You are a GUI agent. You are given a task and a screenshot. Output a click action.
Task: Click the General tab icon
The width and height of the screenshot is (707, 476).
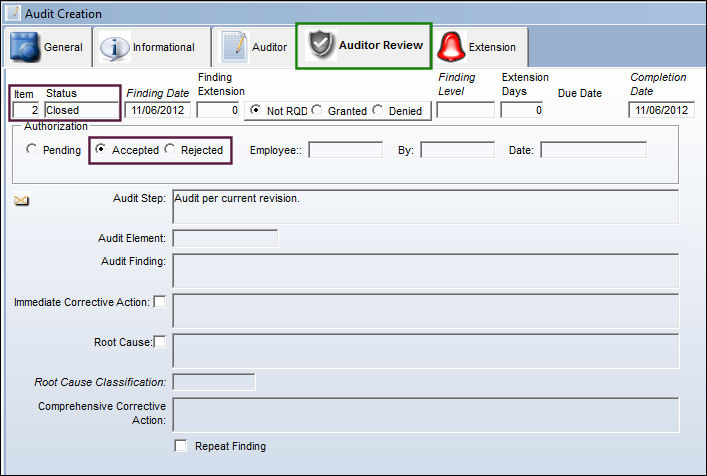(x=24, y=47)
